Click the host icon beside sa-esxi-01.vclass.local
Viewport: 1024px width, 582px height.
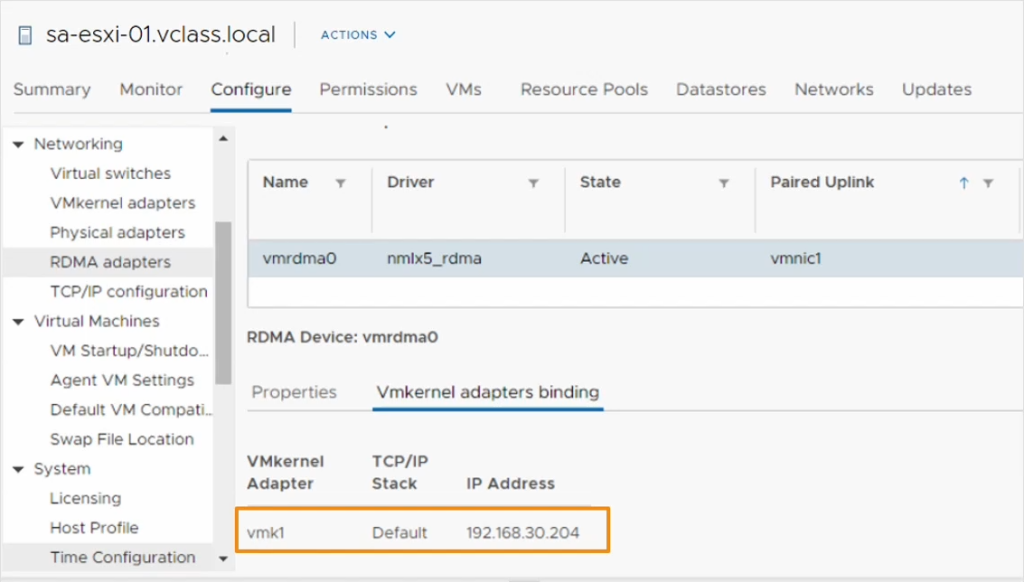click(x=25, y=35)
